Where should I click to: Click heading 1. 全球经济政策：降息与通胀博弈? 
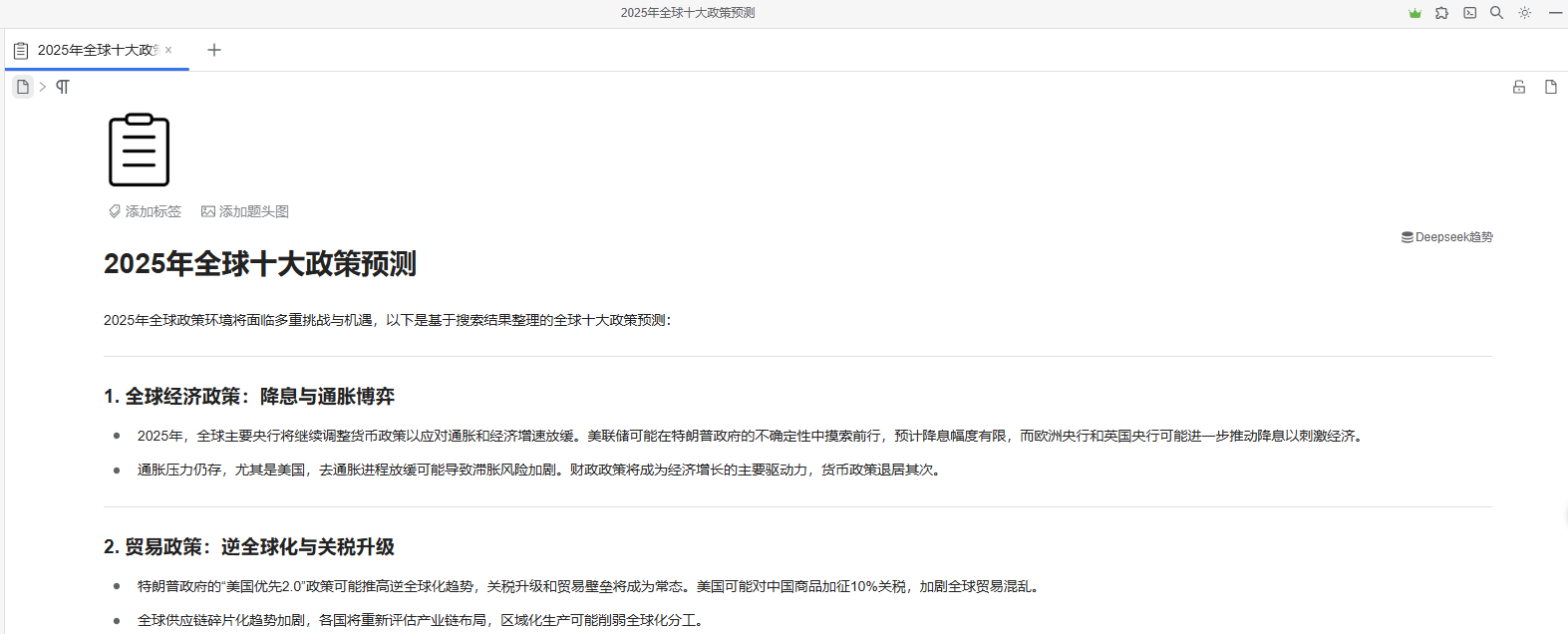click(x=249, y=397)
